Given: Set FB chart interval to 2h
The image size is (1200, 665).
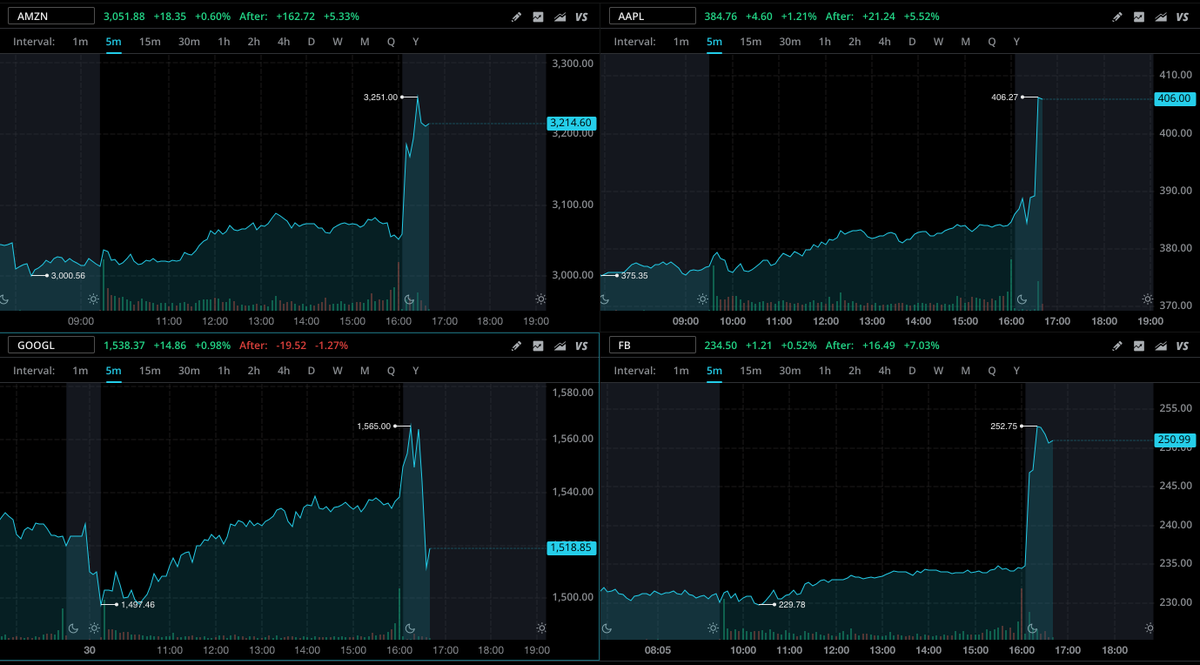Looking at the screenshot, I should click(855, 371).
